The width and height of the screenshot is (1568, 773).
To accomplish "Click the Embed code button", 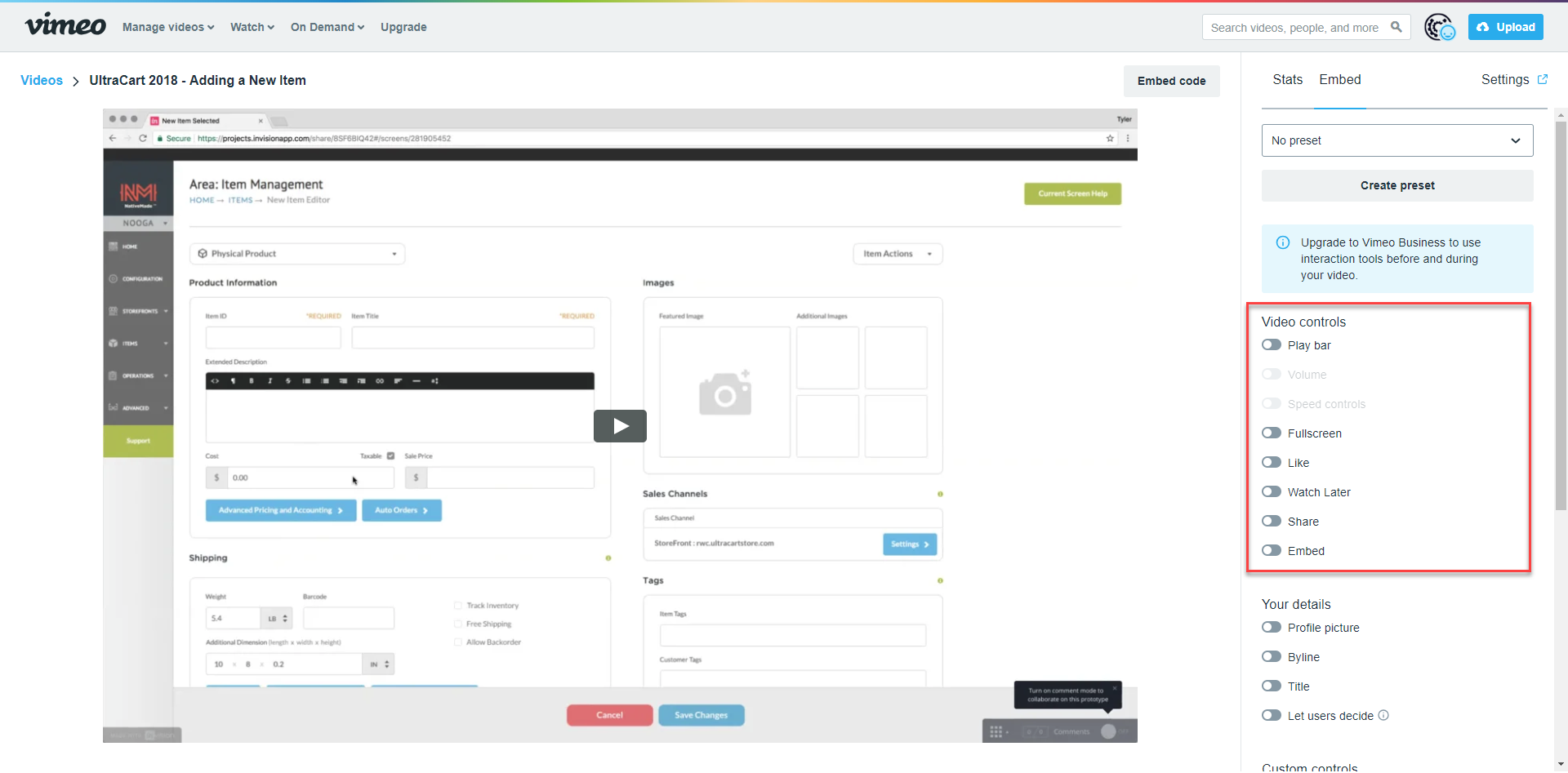I will [1171, 81].
